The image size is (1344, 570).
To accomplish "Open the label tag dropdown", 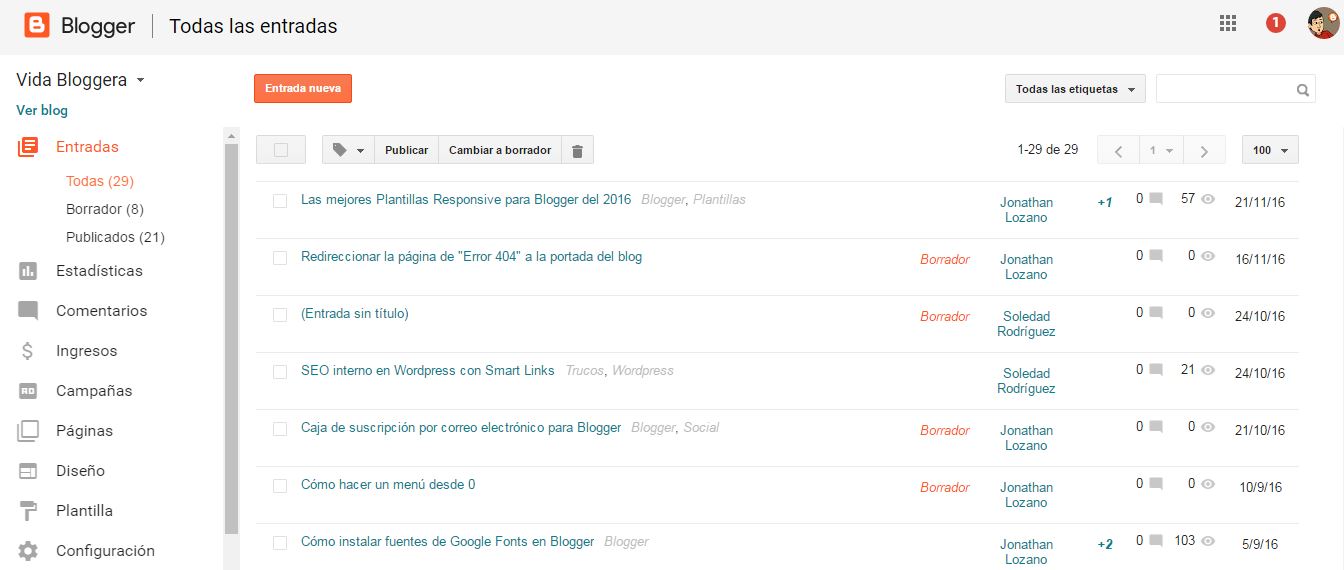I will [348, 150].
